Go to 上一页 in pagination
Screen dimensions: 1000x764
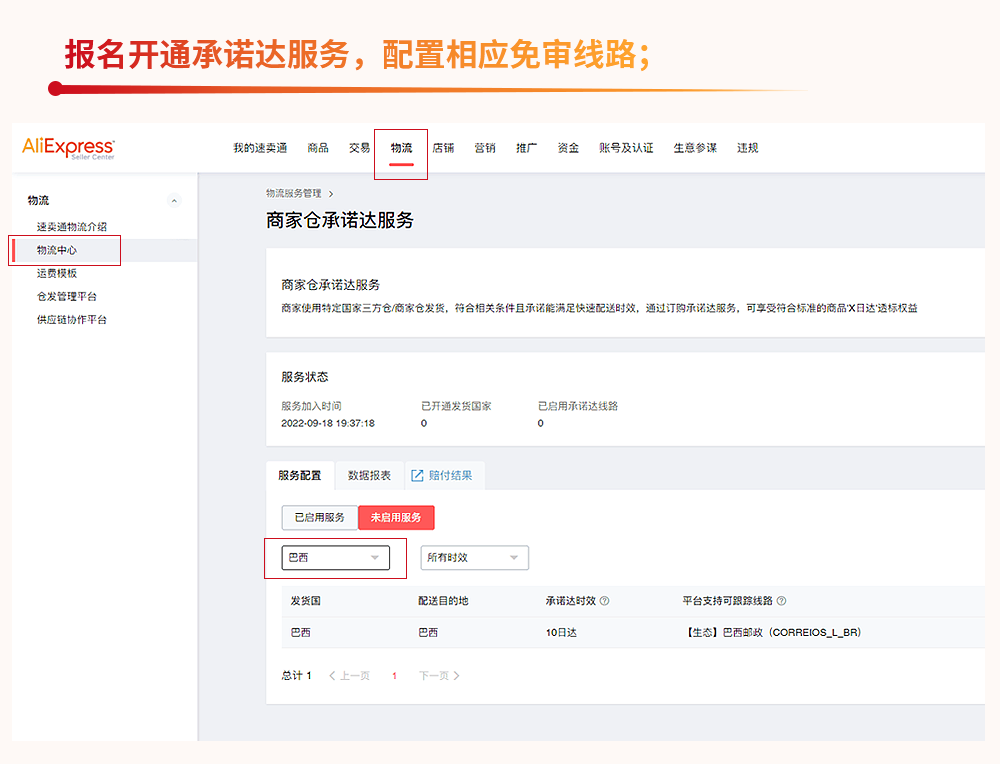349,676
